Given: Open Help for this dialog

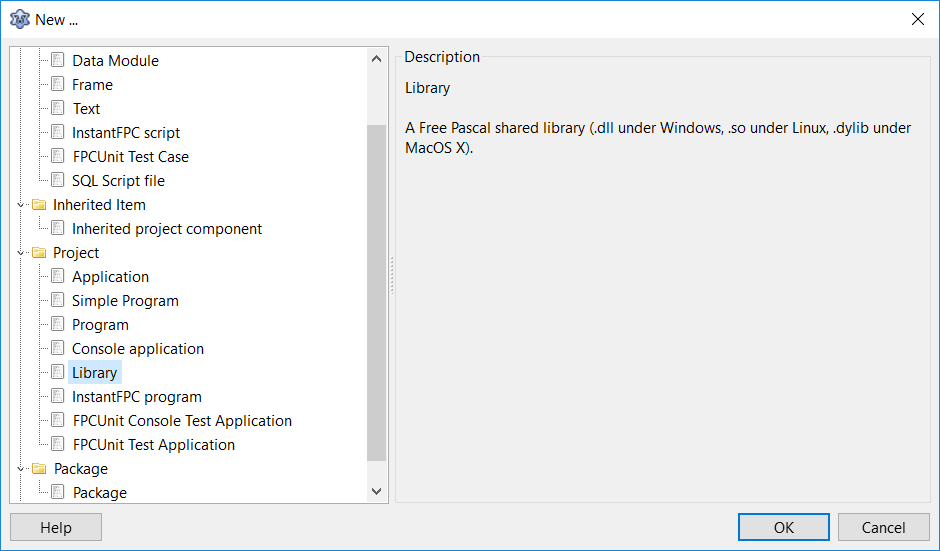Looking at the screenshot, I should pos(56,527).
